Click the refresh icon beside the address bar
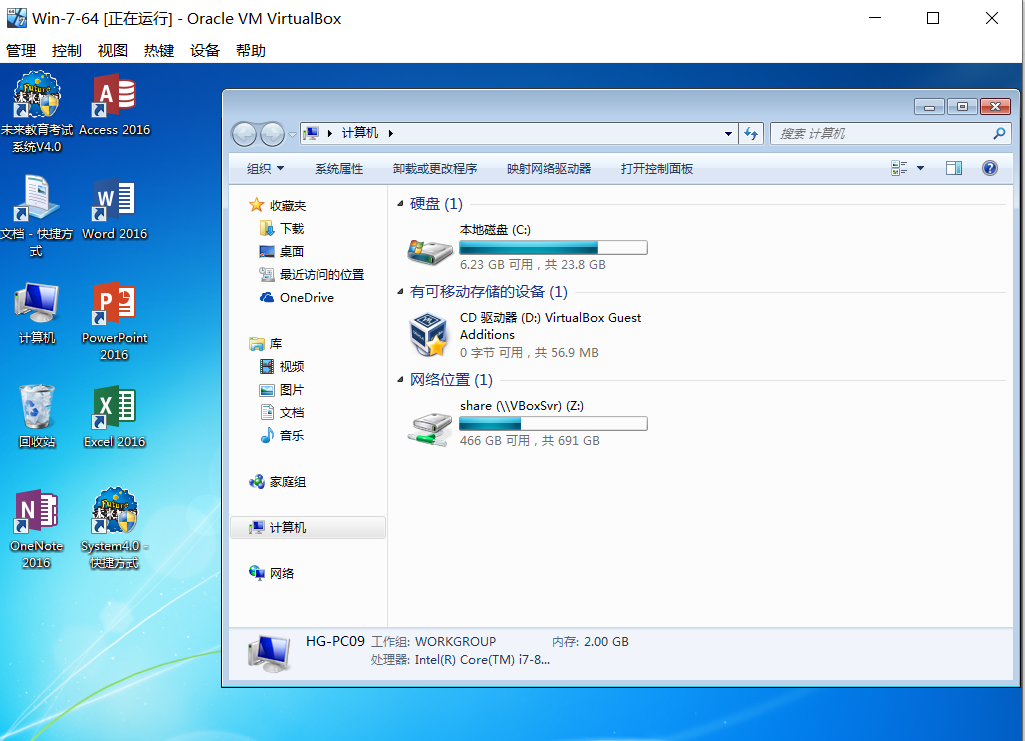Image resolution: width=1025 pixels, height=741 pixels. click(751, 132)
